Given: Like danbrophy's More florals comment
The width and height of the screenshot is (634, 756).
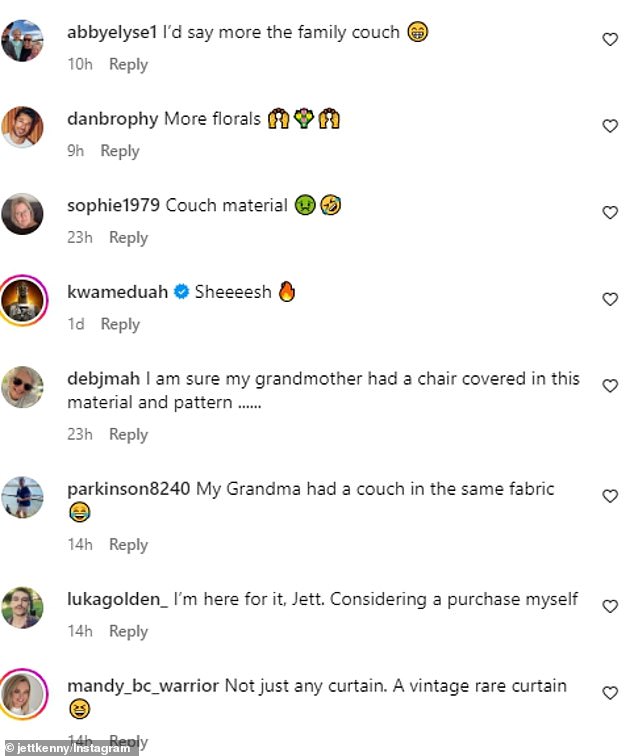Looking at the screenshot, I should [610, 126].
